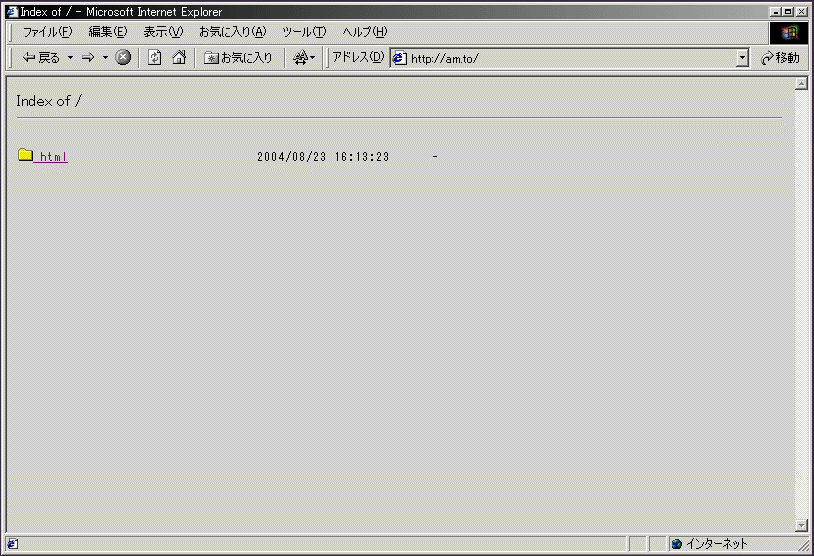The image size is (814, 556).
Task: Open the File (ファイル) menu
Action: [47, 32]
